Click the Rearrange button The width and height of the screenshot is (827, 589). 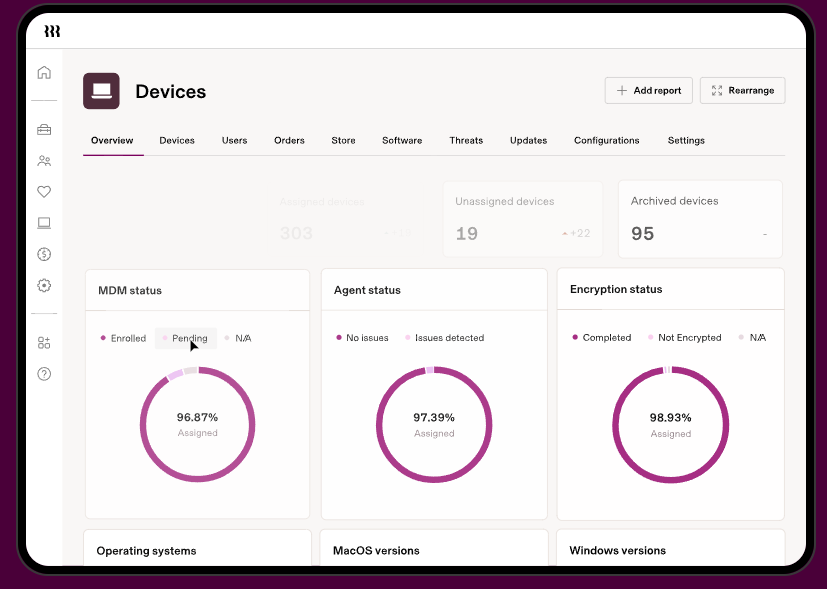point(742,90)
